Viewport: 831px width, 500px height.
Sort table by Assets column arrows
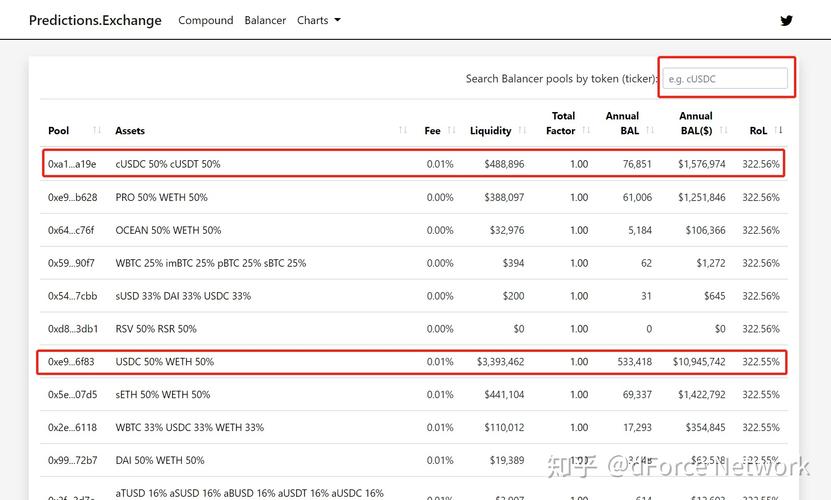(x=403, y=130)
